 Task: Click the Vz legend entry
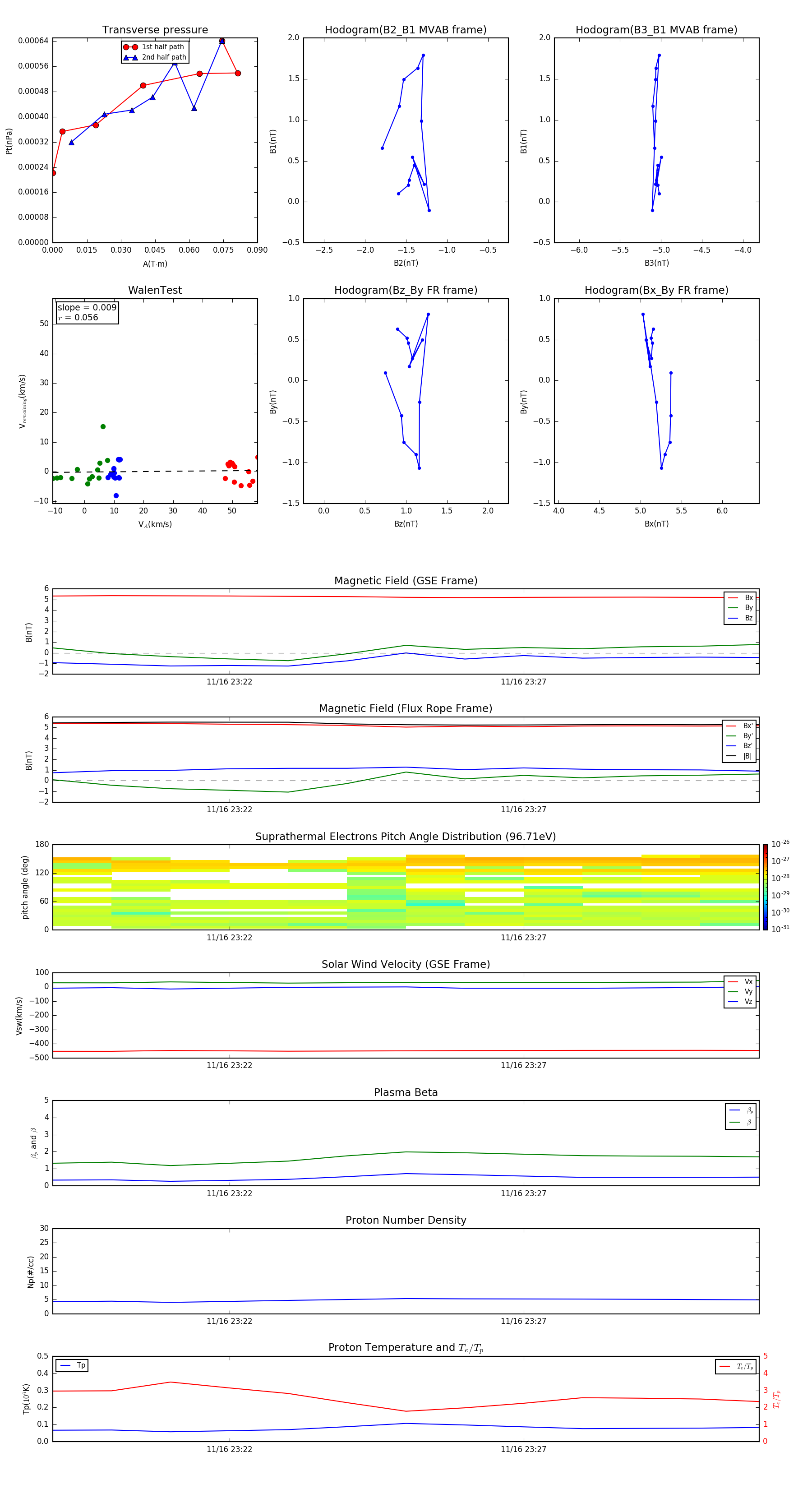740,1002
